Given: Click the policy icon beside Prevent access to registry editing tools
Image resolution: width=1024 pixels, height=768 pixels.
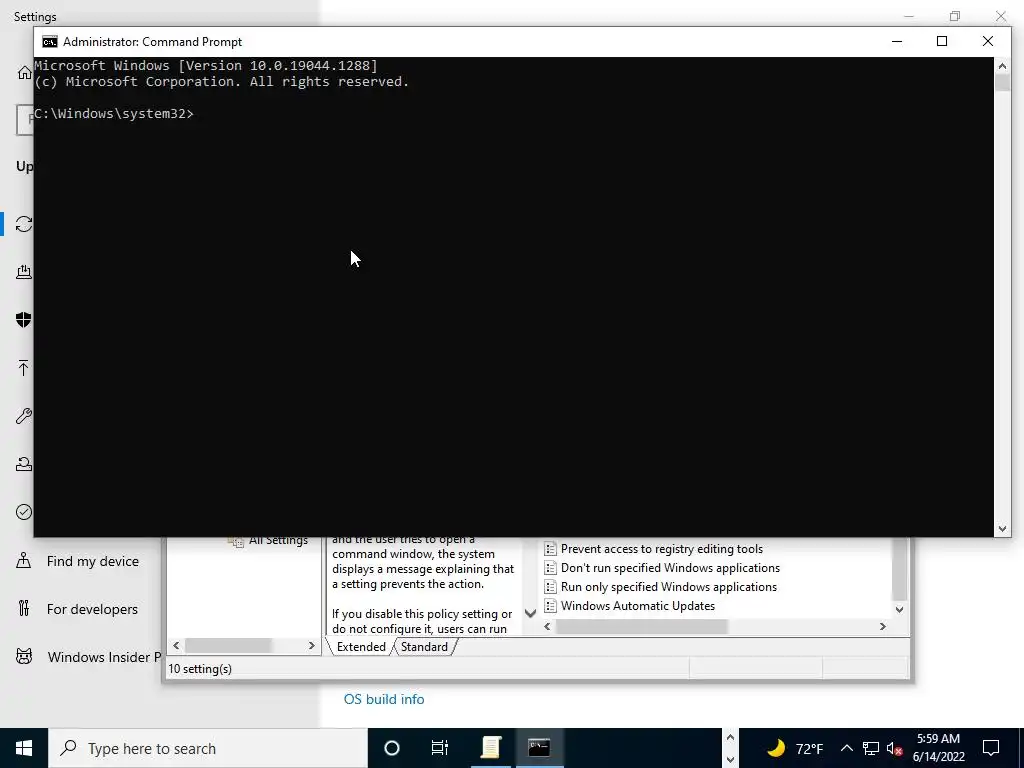Looking at the screenshot, I should (x=551, y=549).
